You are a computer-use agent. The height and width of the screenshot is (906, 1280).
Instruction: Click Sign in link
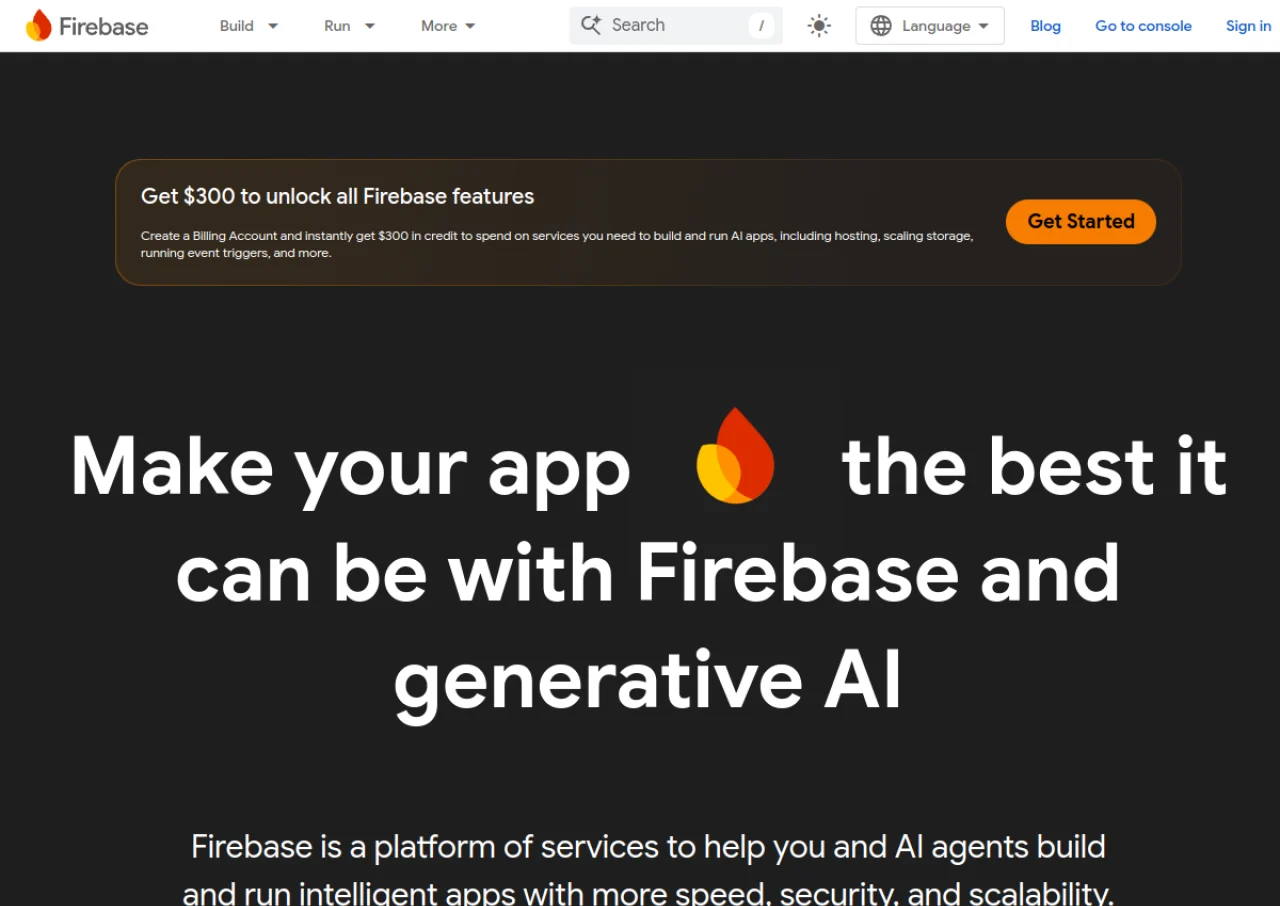(1248, 26)
